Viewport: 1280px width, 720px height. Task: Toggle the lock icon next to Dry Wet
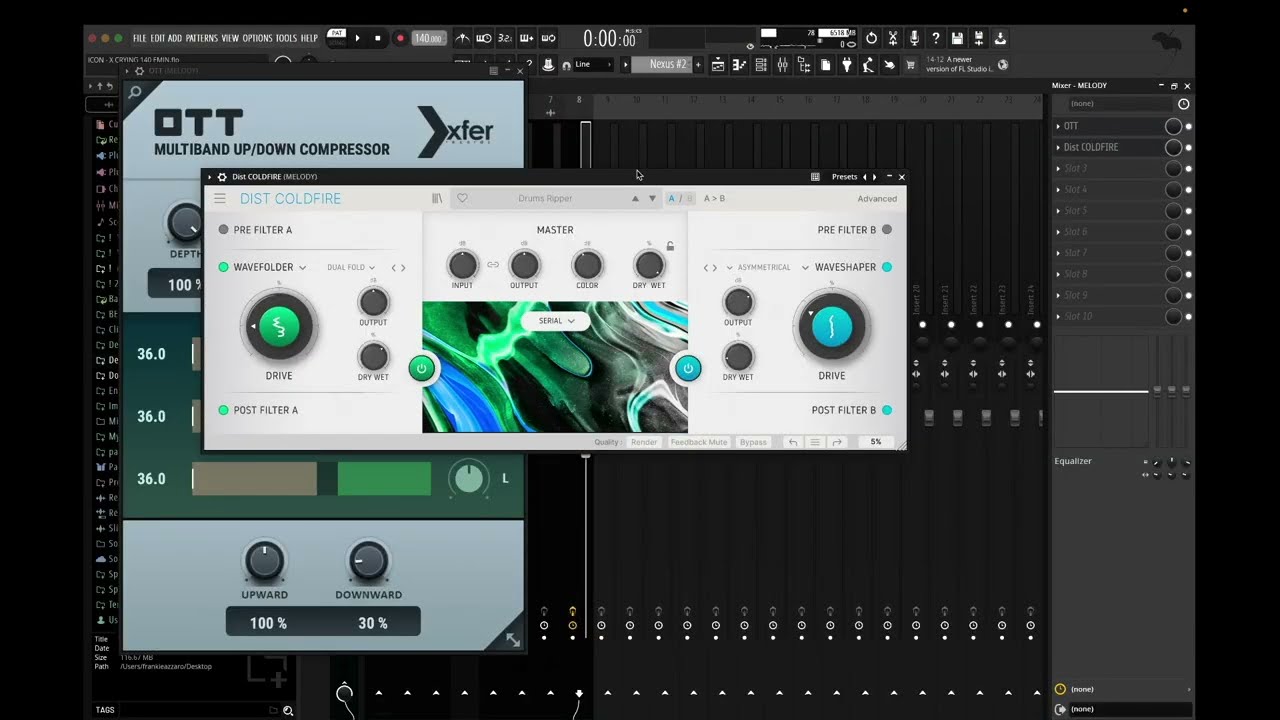(670, 246)
